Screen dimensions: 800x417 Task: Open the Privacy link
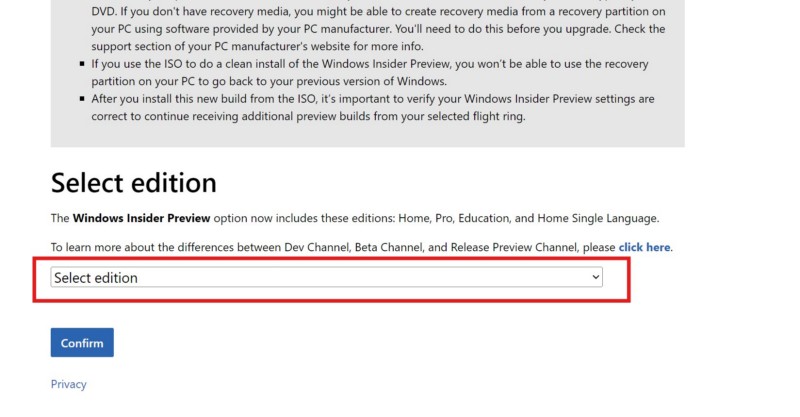click(68, 384)
